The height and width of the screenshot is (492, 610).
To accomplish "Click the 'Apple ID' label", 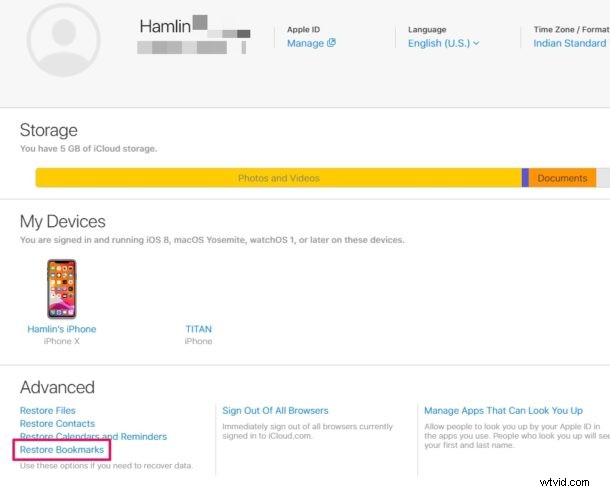I will [x=303, y=30].
